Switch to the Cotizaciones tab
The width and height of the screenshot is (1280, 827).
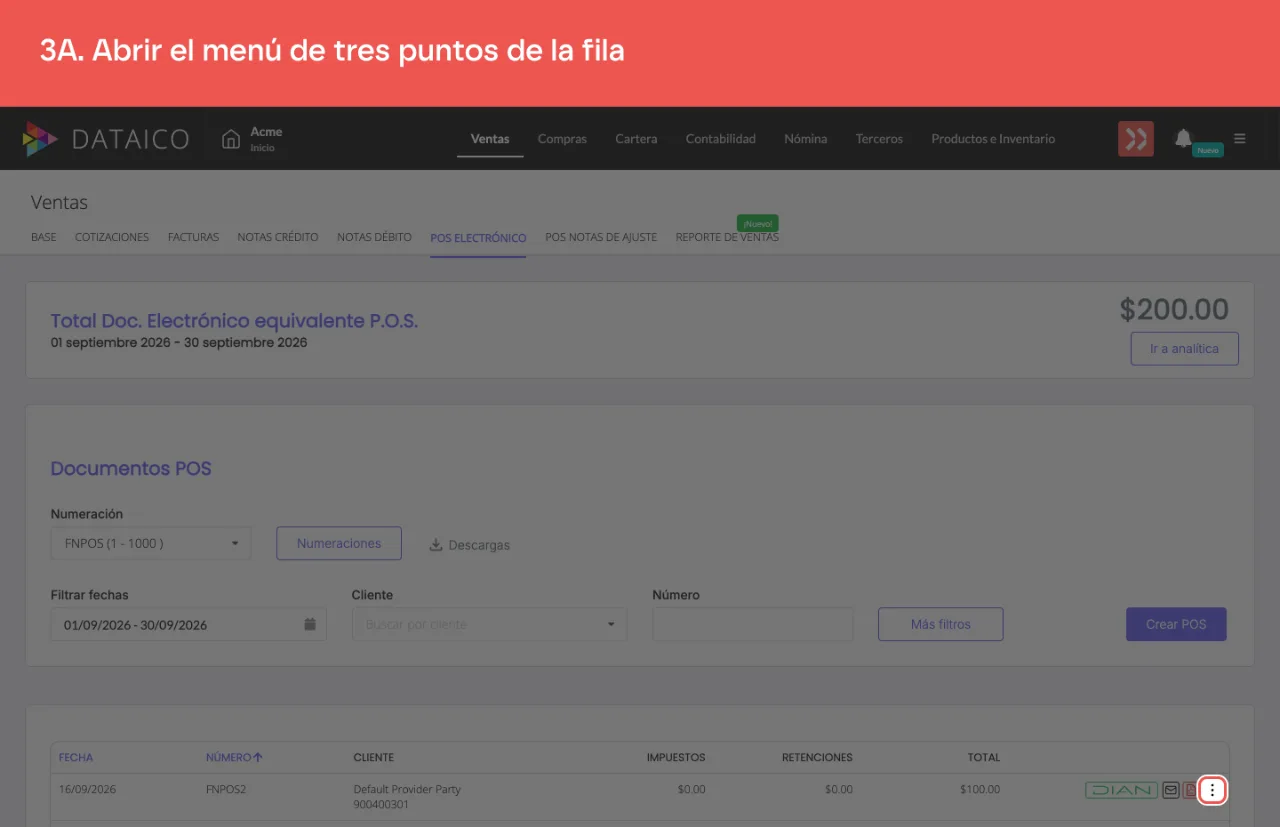(112, 238)
